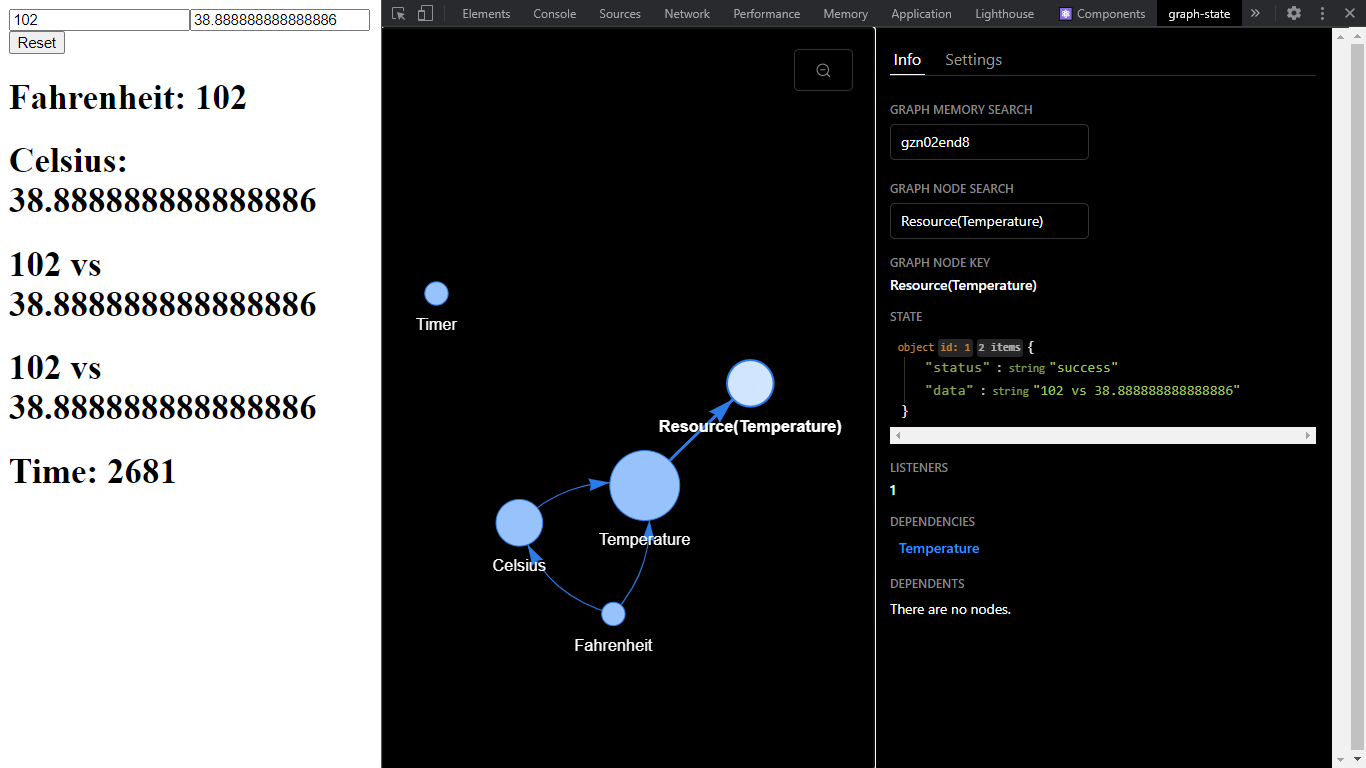
Task: Collapse the 2 items state object
Action: click(x=999, y=347)
